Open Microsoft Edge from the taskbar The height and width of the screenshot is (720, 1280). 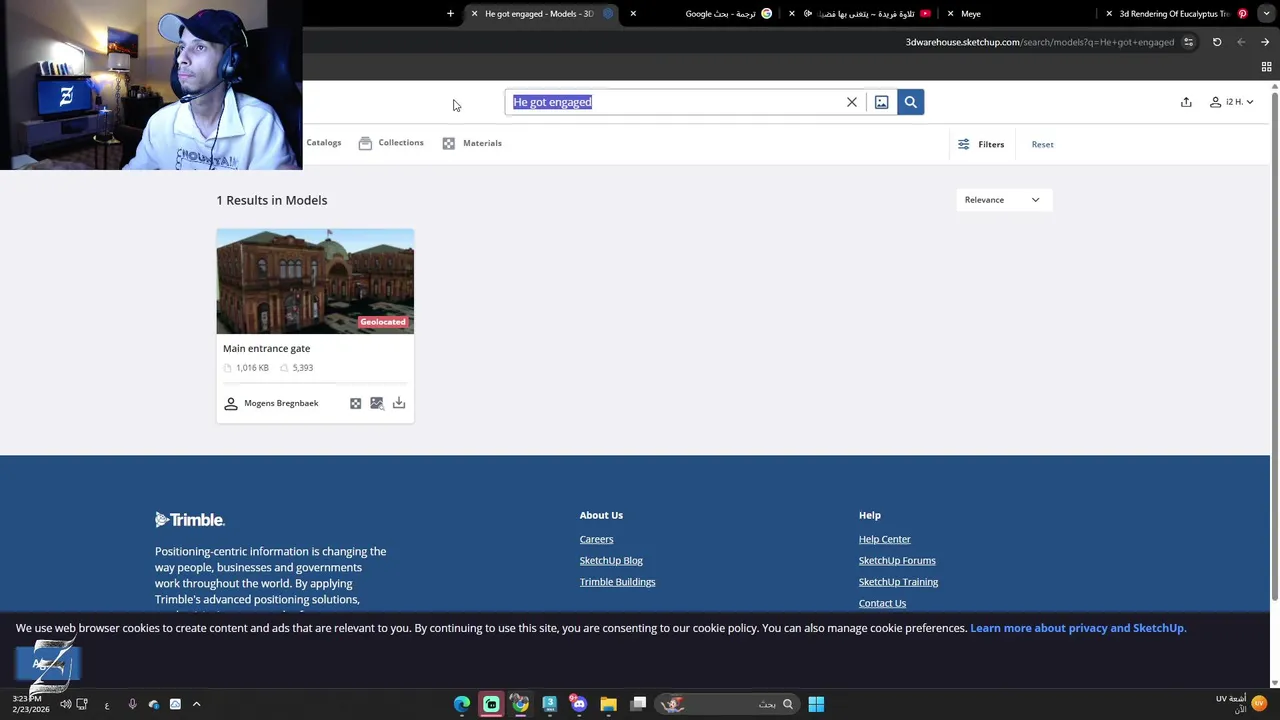(462, 704)
